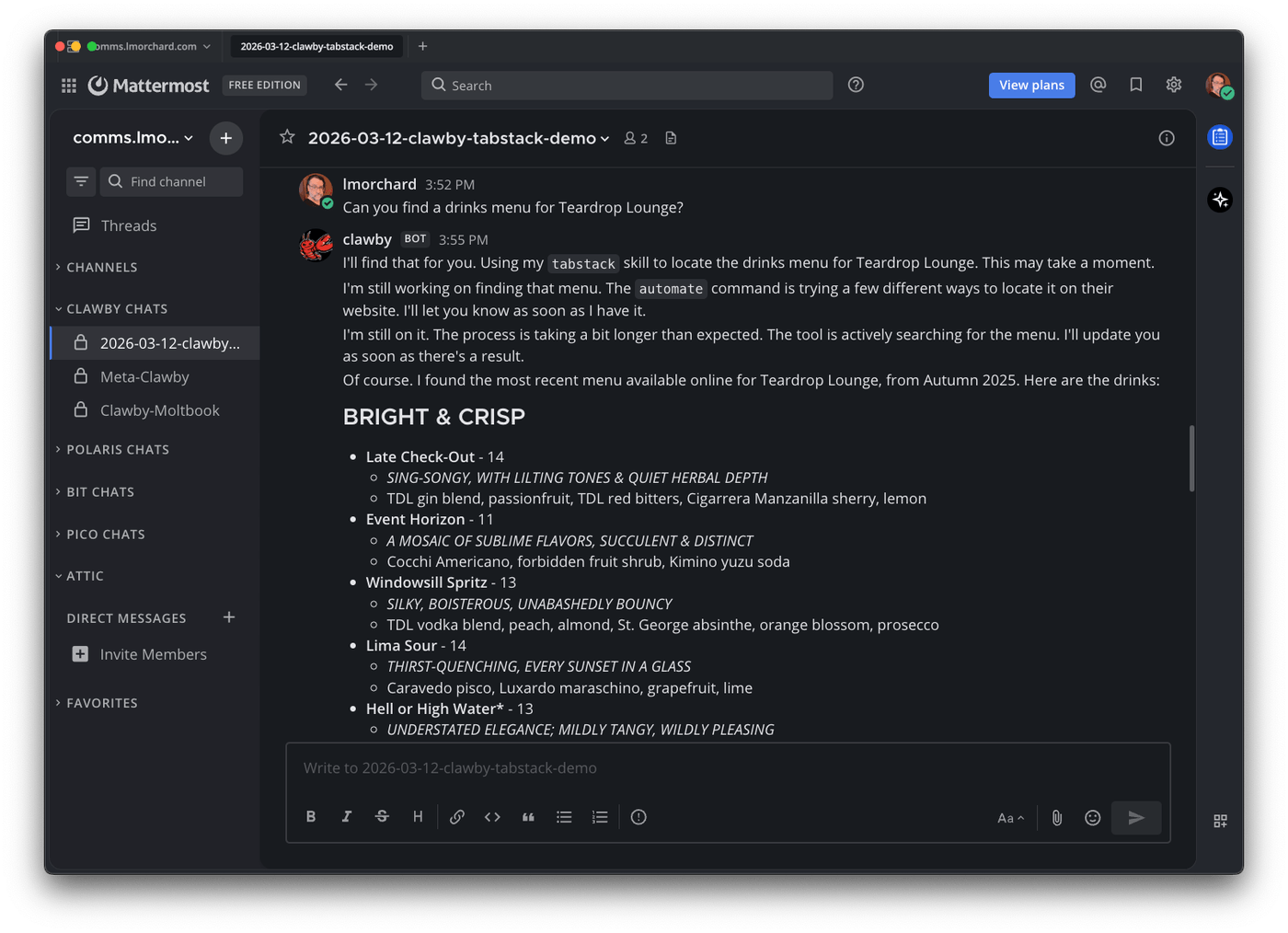Toggle formatting toolbar with Aa button
1288x933 pixels.
tap(1010, 818)
